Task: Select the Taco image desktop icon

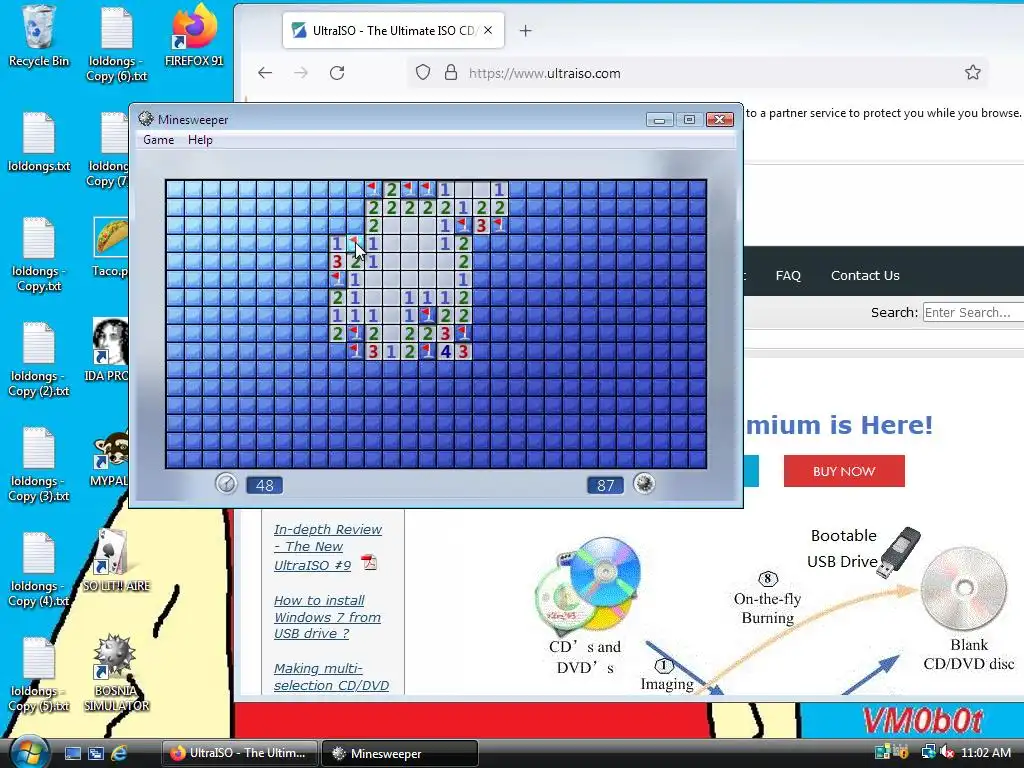Action: 110,247
